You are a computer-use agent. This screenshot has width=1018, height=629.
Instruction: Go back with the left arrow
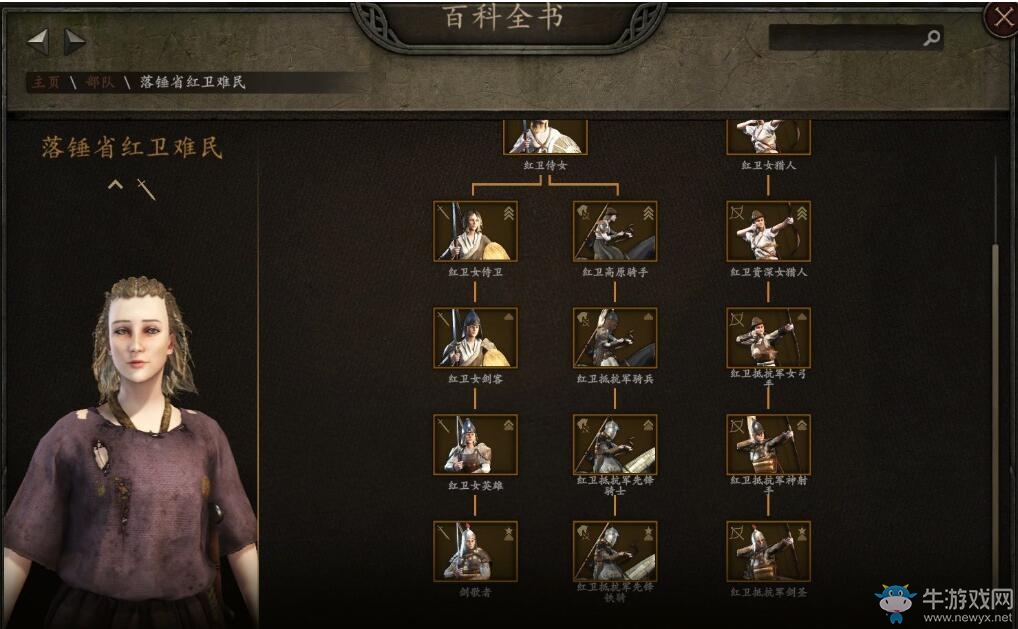38,42
